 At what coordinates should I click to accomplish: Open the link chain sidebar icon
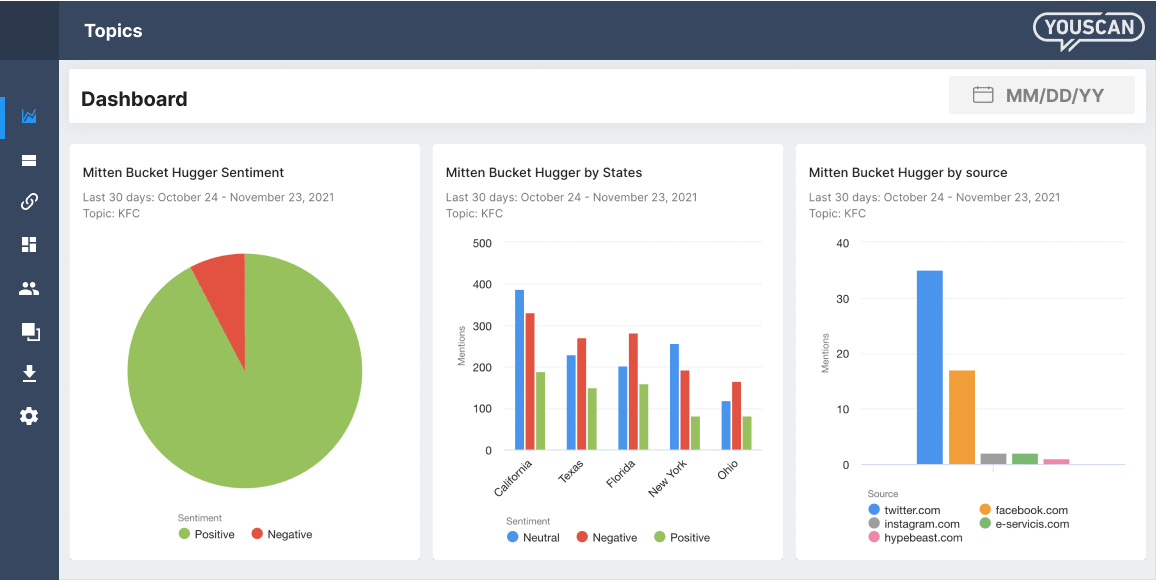pyautogui.click(x=29, y=201)
